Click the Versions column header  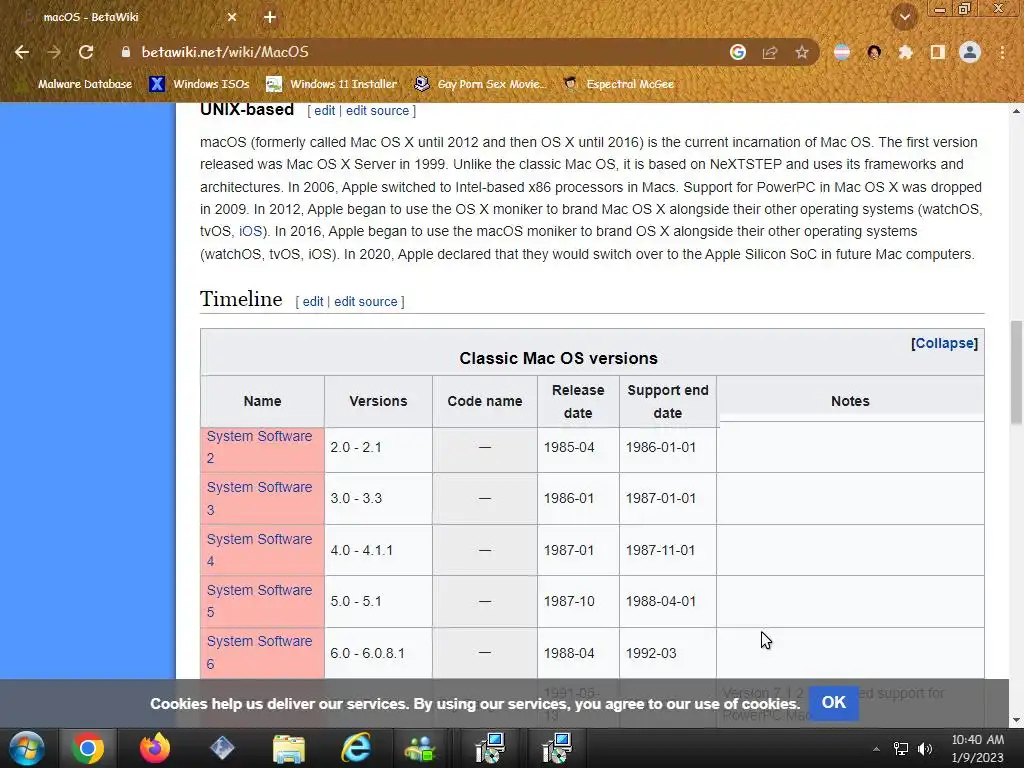point(378,402)
